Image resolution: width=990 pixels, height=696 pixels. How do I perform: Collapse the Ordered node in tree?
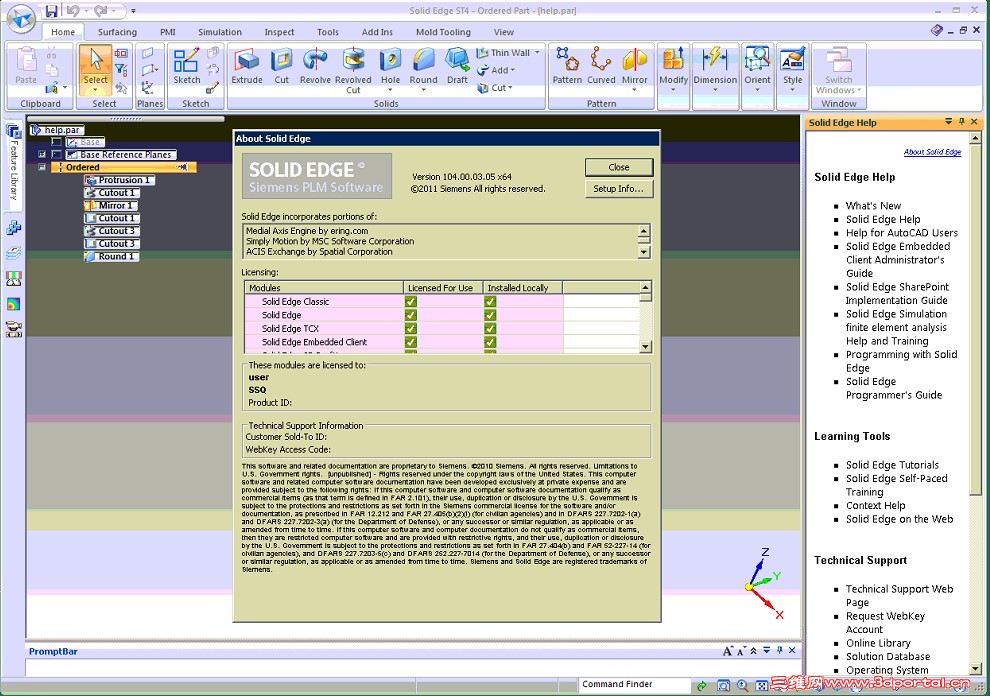tap(42, 167)
